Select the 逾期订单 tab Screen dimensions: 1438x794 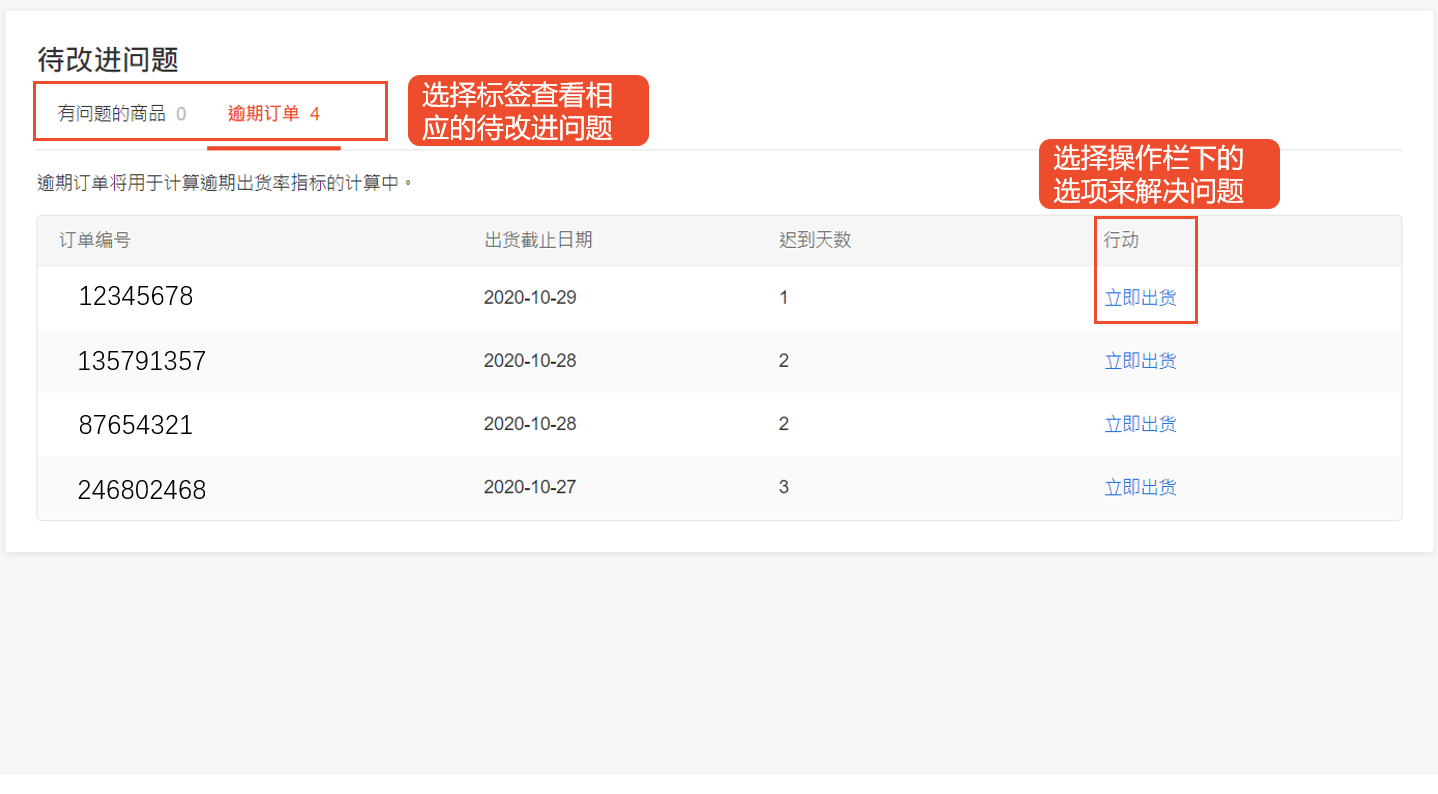pos(274,114)
